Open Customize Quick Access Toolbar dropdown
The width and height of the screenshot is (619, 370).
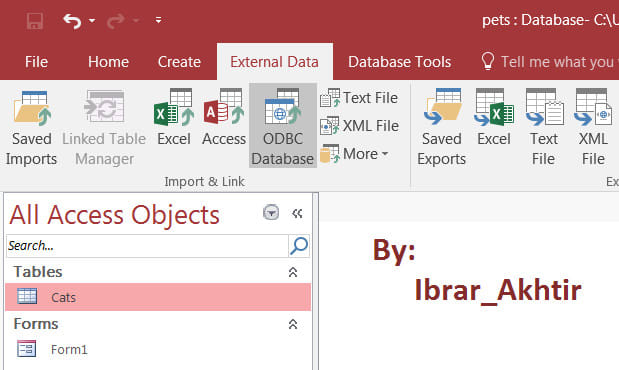(x=158, y=20)
